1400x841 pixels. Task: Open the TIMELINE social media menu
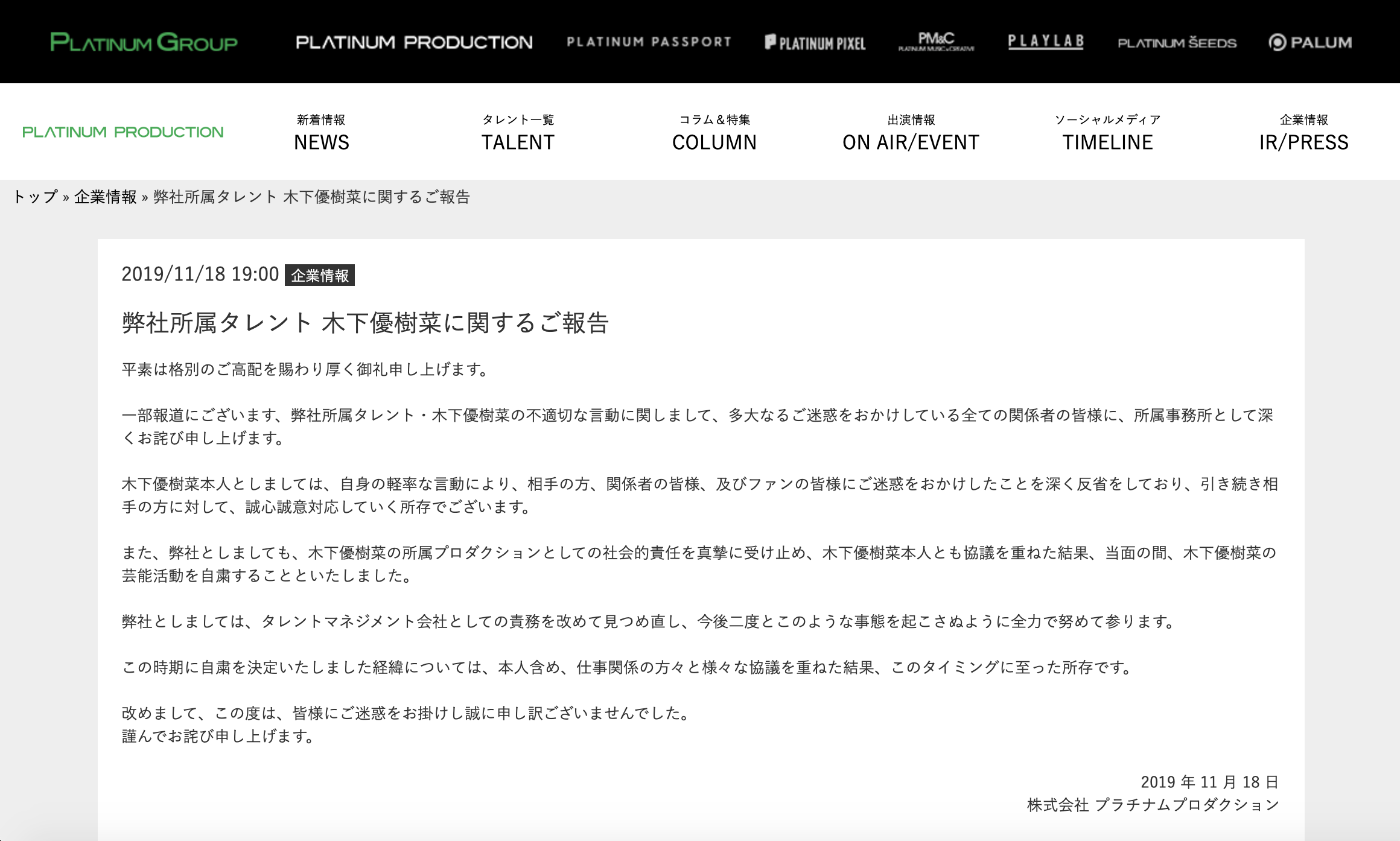point(1107,133)
